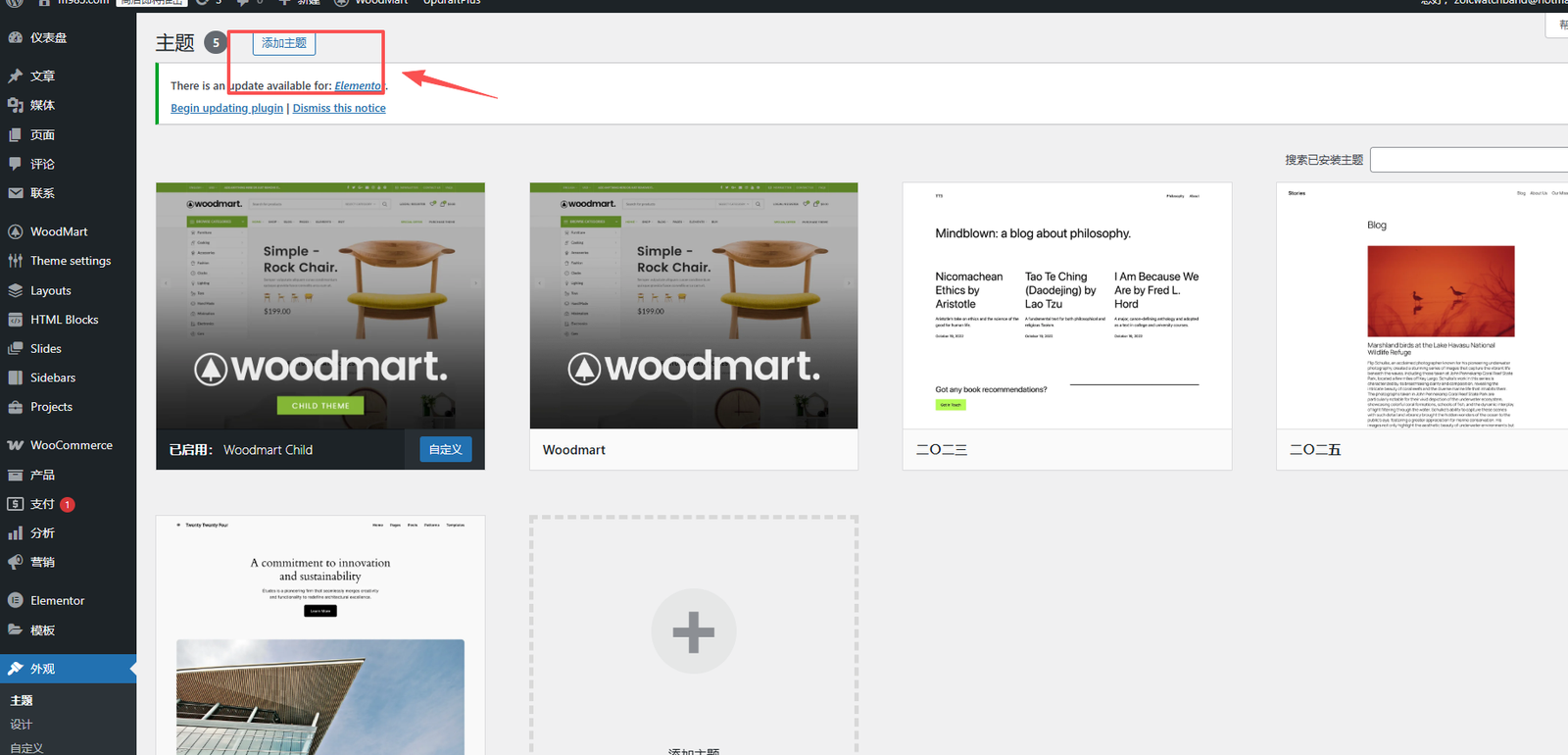The width and height of the screenshot is (1568, 755).
Task: Click the Begin updating plugin link
Action: tap(226, 108)
